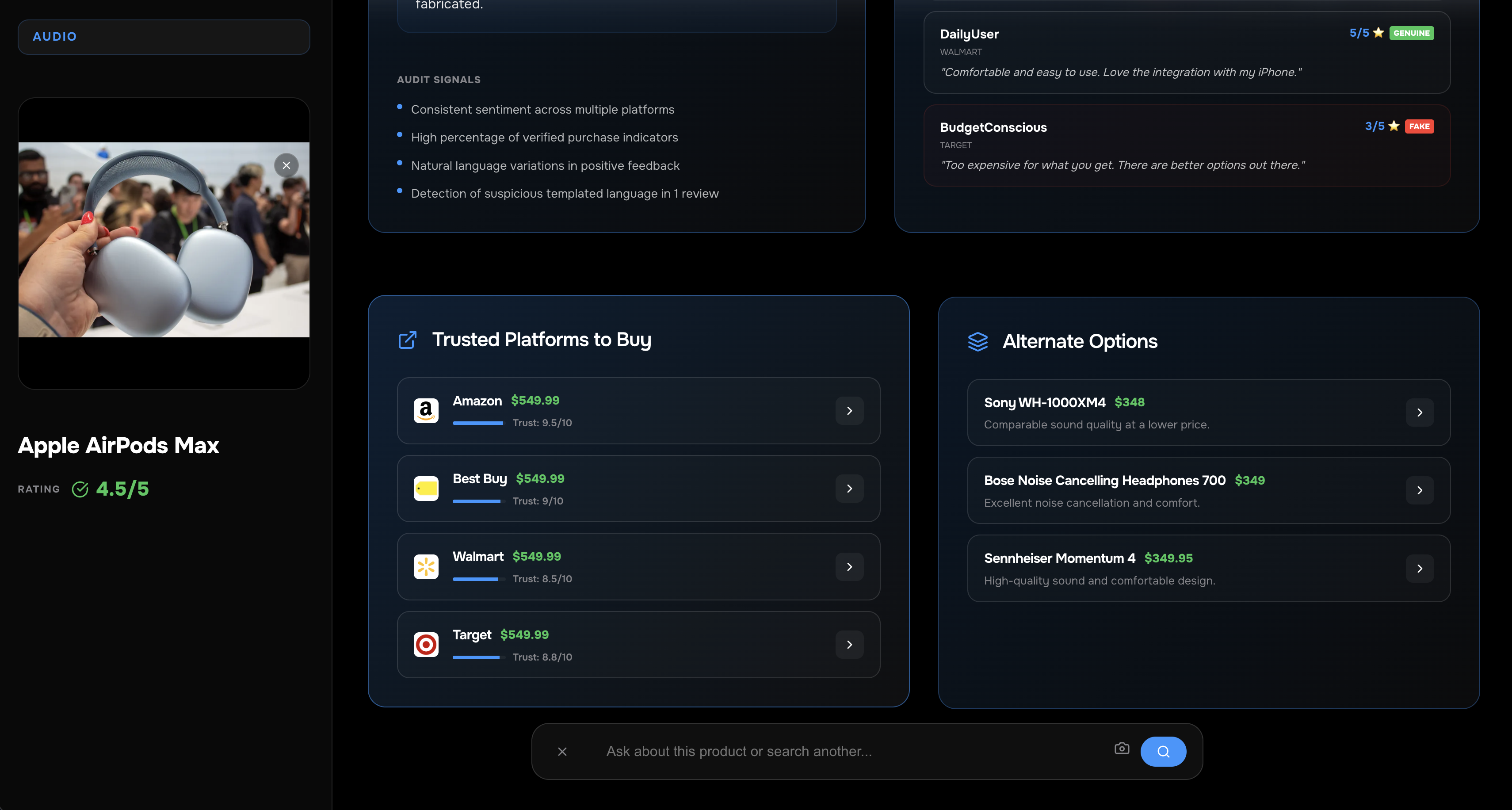Click the Target logo icon
This screenshot has height=810, width=1512.
pos(426,645)
